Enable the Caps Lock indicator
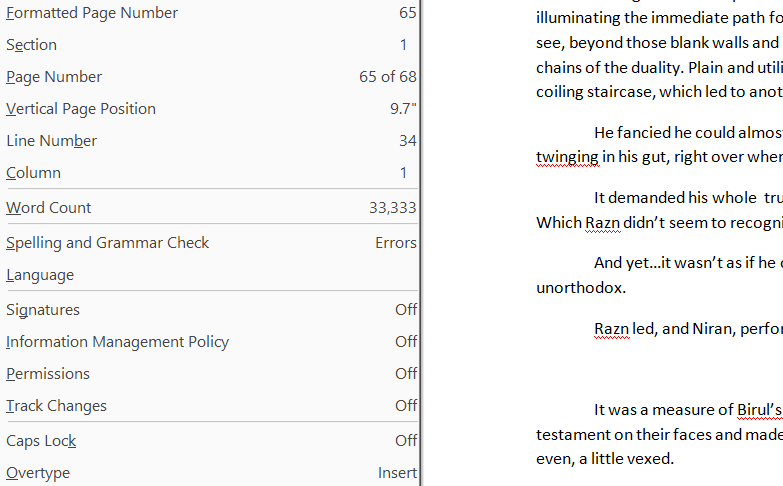 tap(41, 441)
